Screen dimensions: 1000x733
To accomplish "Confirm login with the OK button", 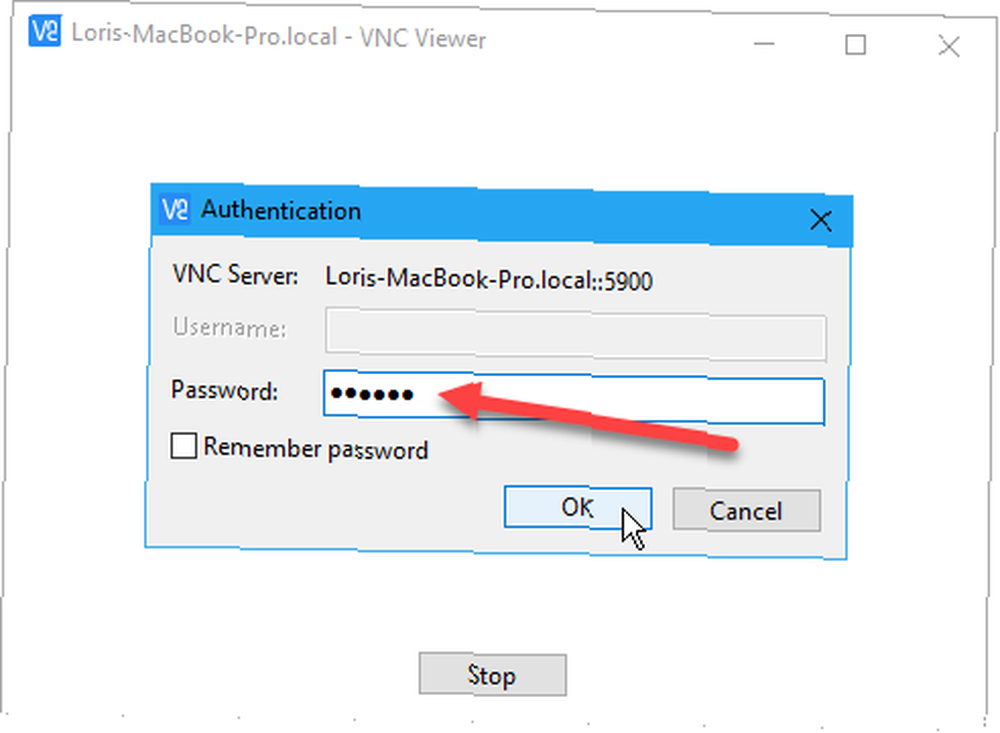I will 577,508.
